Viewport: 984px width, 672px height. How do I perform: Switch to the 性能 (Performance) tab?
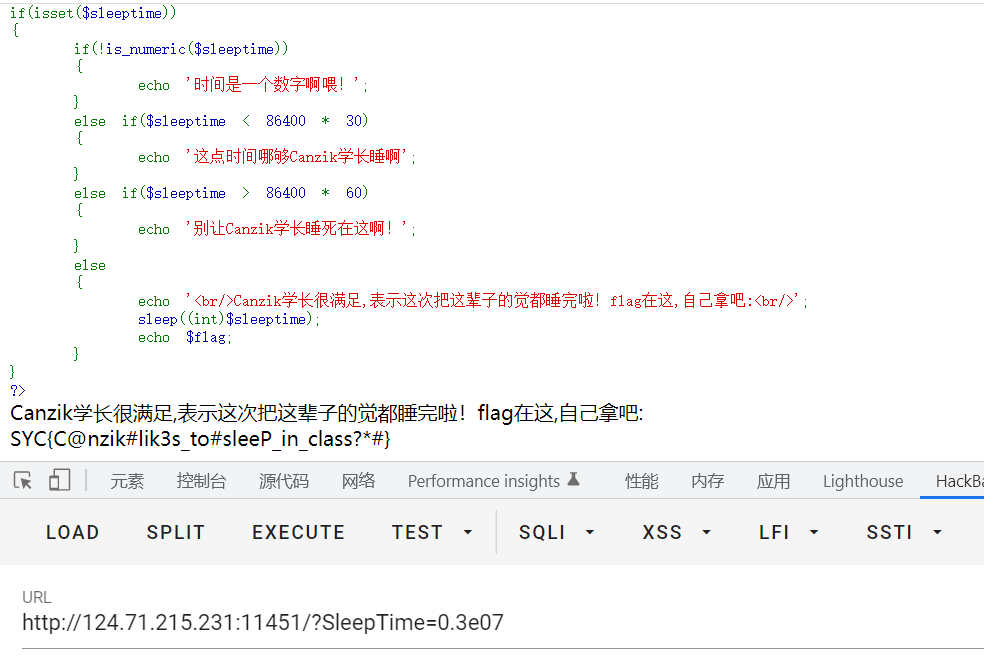pos(641,481)
